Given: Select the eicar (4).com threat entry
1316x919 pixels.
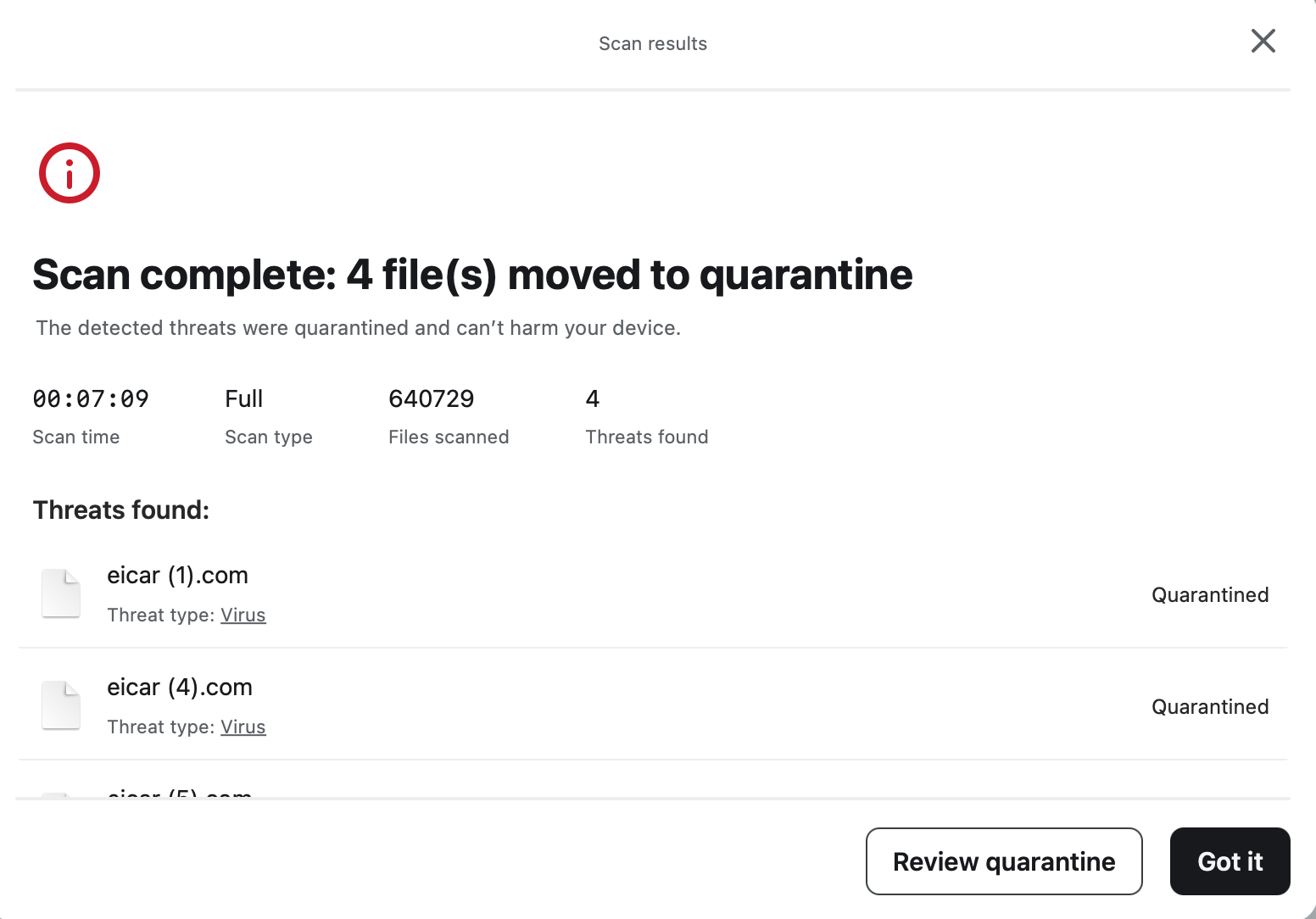Looking at the screenshot, I should pos(181,687).
